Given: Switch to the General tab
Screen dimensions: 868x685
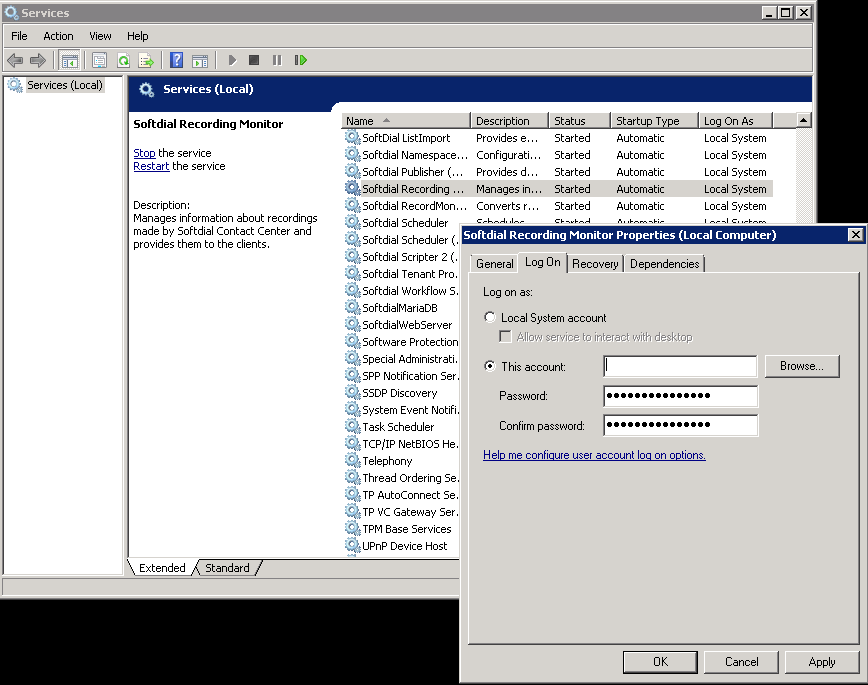Looking at the screenshot, I should click(494, 264).
